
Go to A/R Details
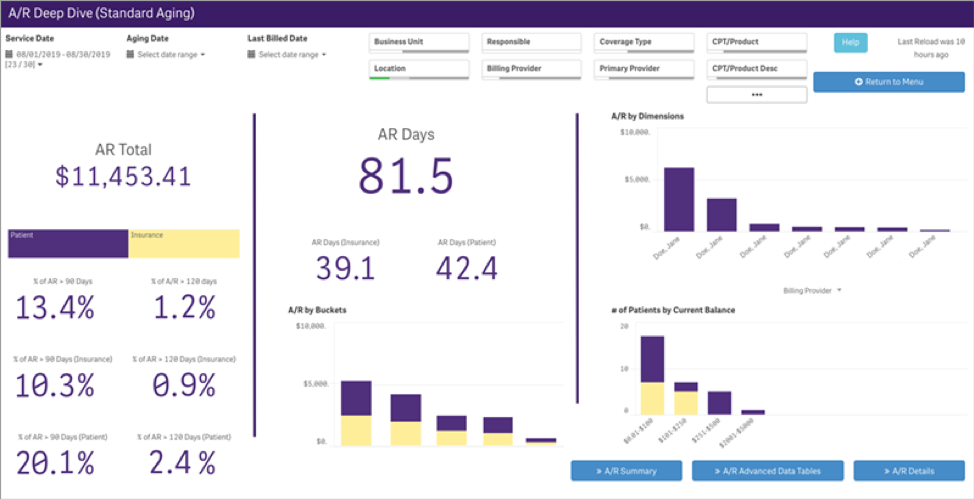(x=909, y=471)
